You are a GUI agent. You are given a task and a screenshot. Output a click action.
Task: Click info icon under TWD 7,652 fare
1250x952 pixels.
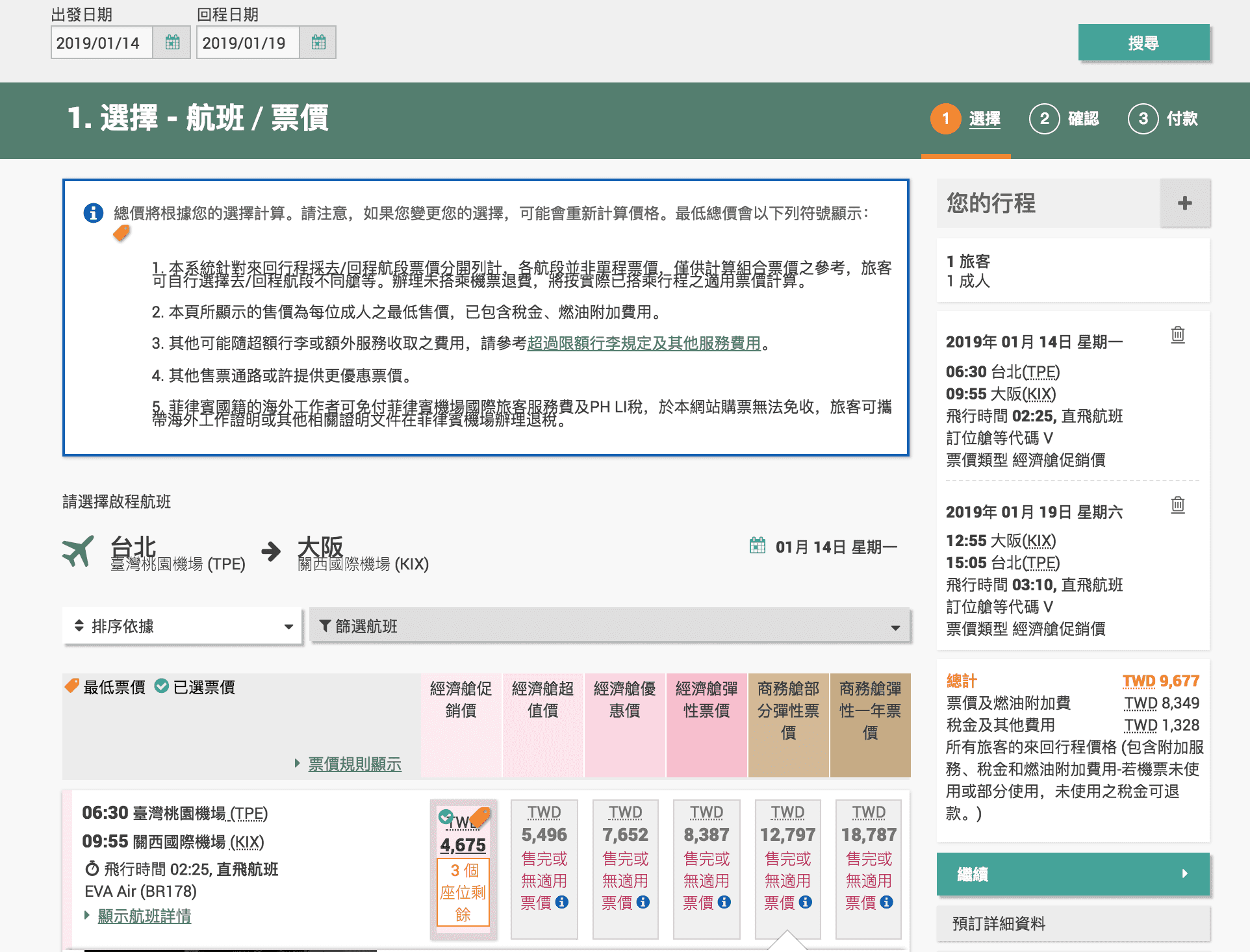[643, 902]
